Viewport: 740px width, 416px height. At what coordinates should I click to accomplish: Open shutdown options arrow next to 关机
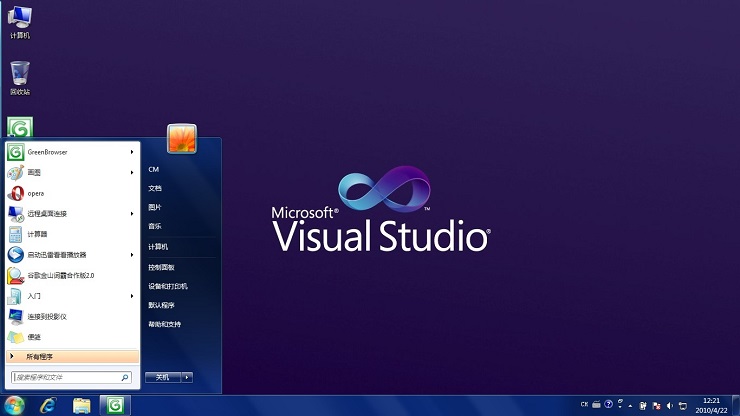click(187, 377)
